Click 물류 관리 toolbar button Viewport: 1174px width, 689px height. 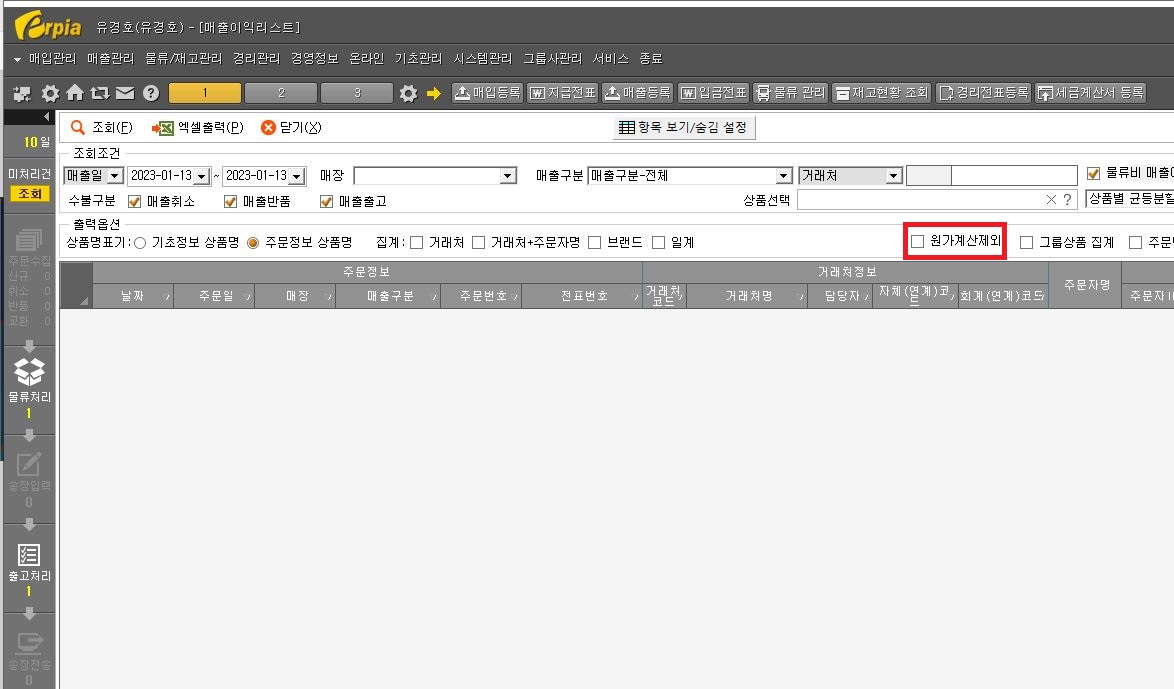(x=791, y=93)
